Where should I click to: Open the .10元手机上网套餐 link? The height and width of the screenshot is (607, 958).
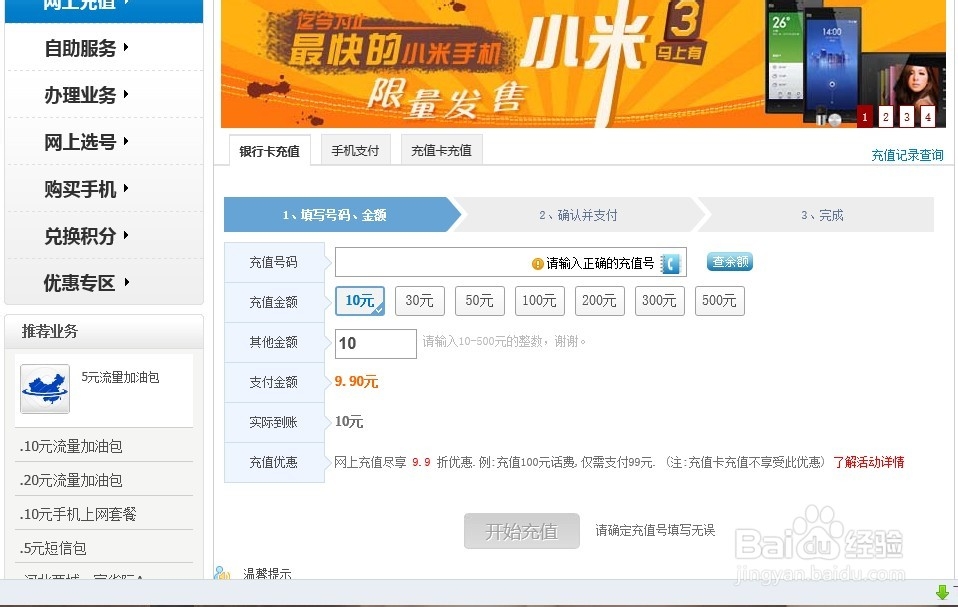click(x=78, y=514)
